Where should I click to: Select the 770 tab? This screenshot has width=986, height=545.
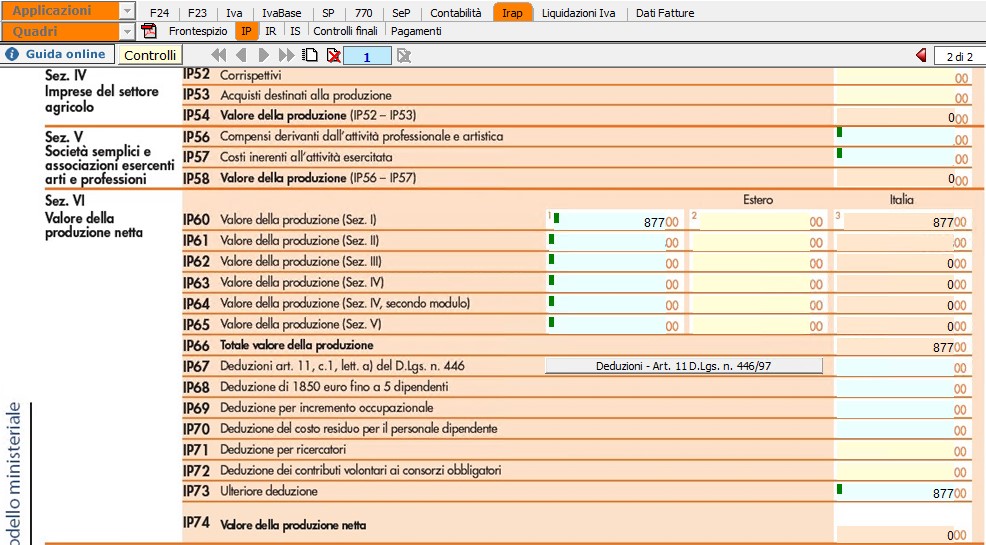coord(363,13)
